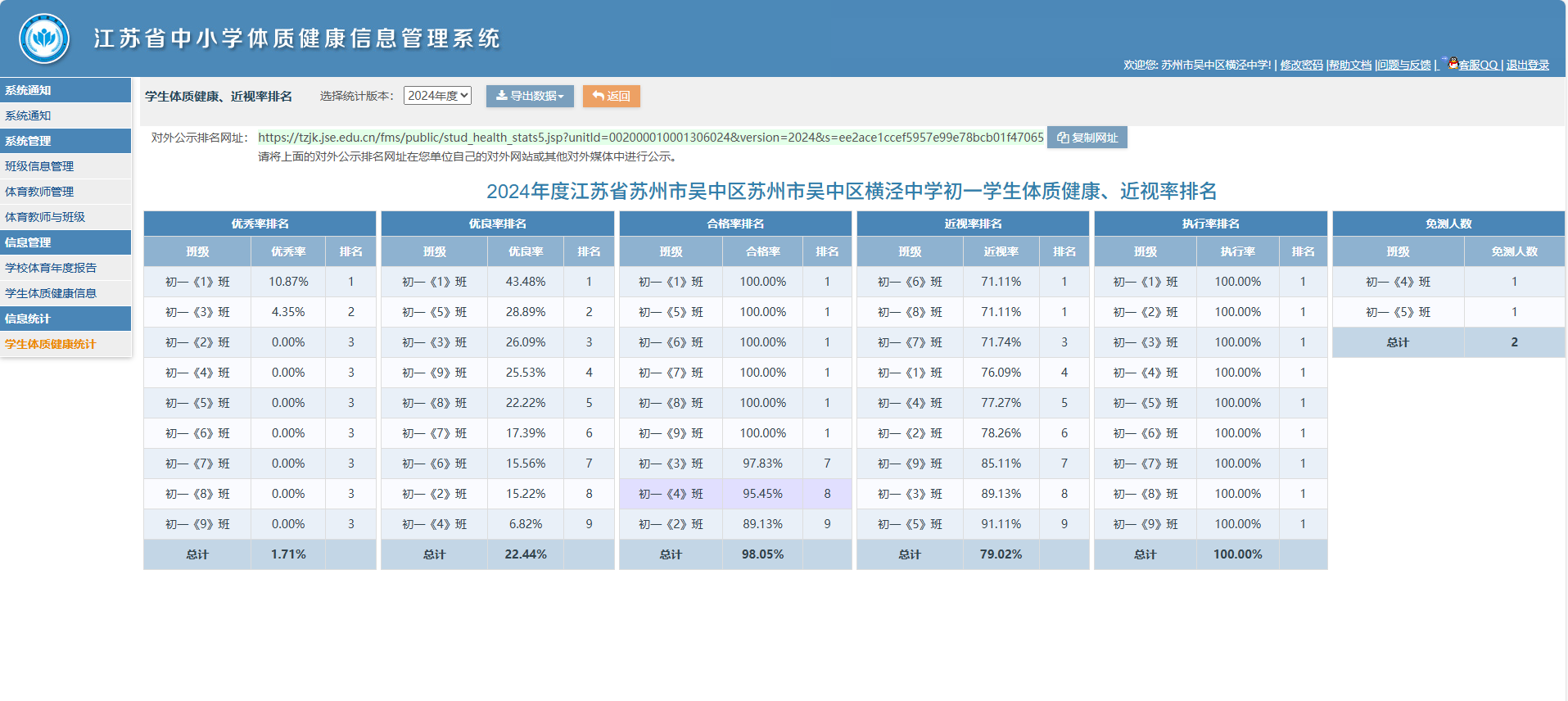Click the 导出数据 export button
Viewport: 1568px width, 701px height.
coord(530,96)
